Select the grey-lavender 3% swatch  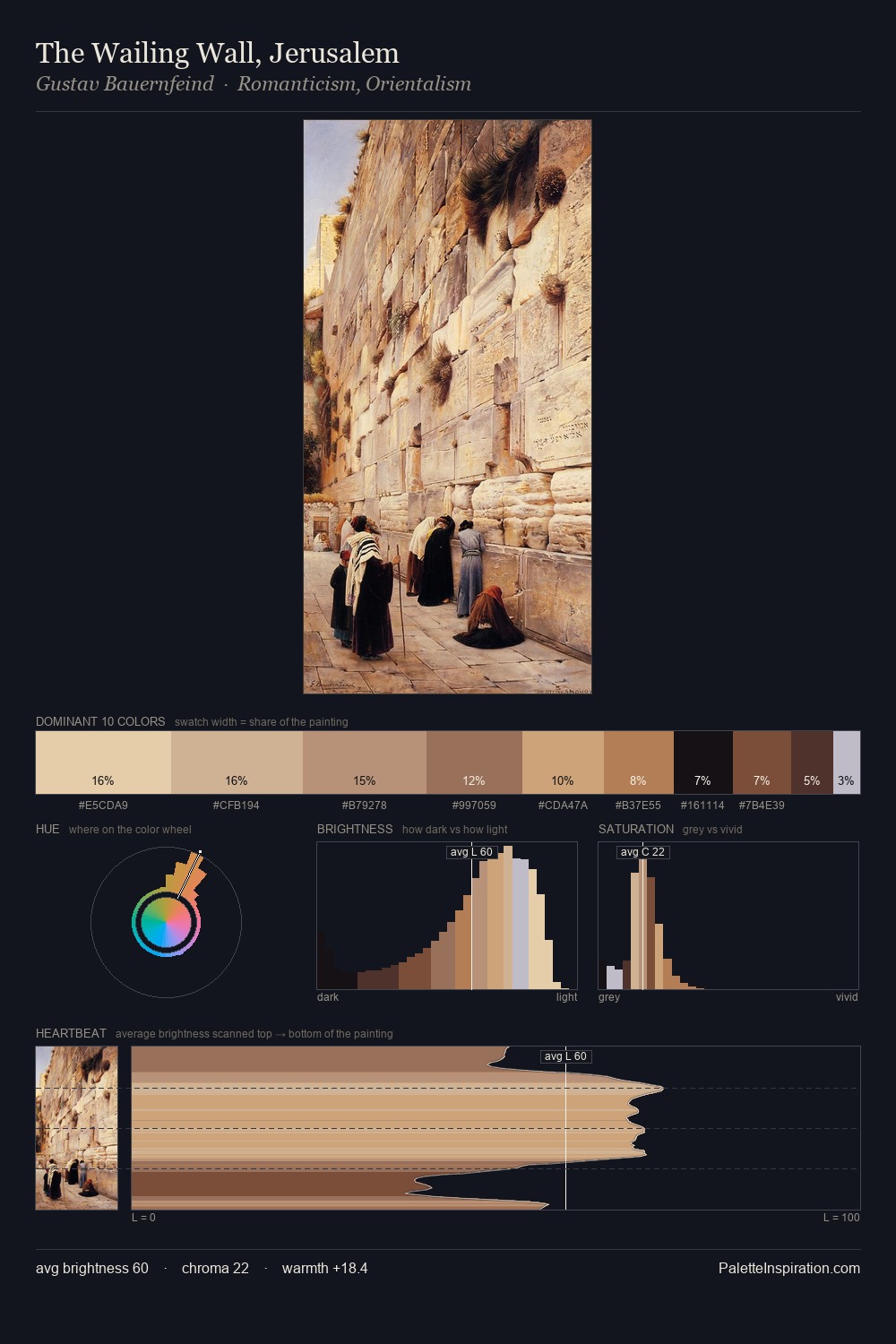[x=847, y=762]
